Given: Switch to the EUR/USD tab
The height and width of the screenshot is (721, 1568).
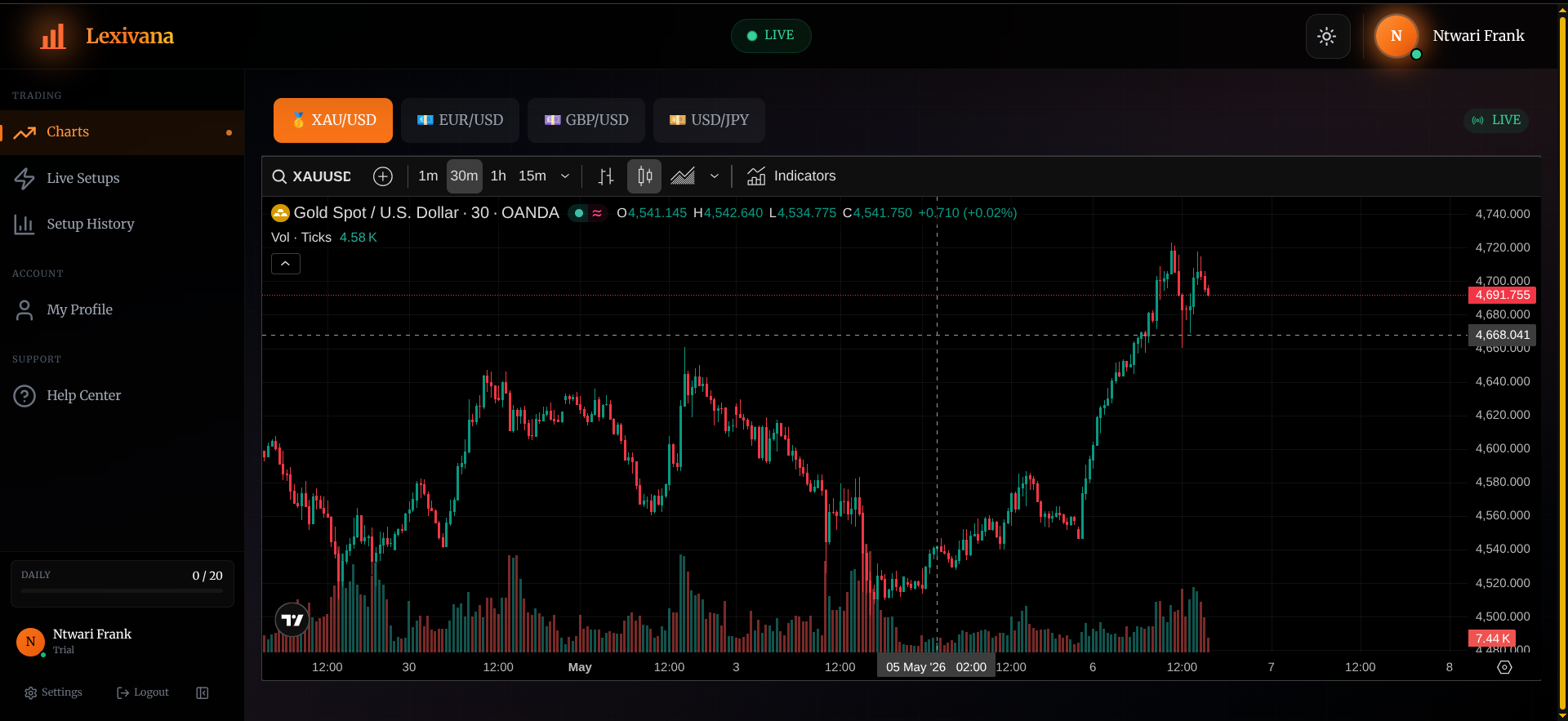Looking at the screenshot, I should pos(460,120).
